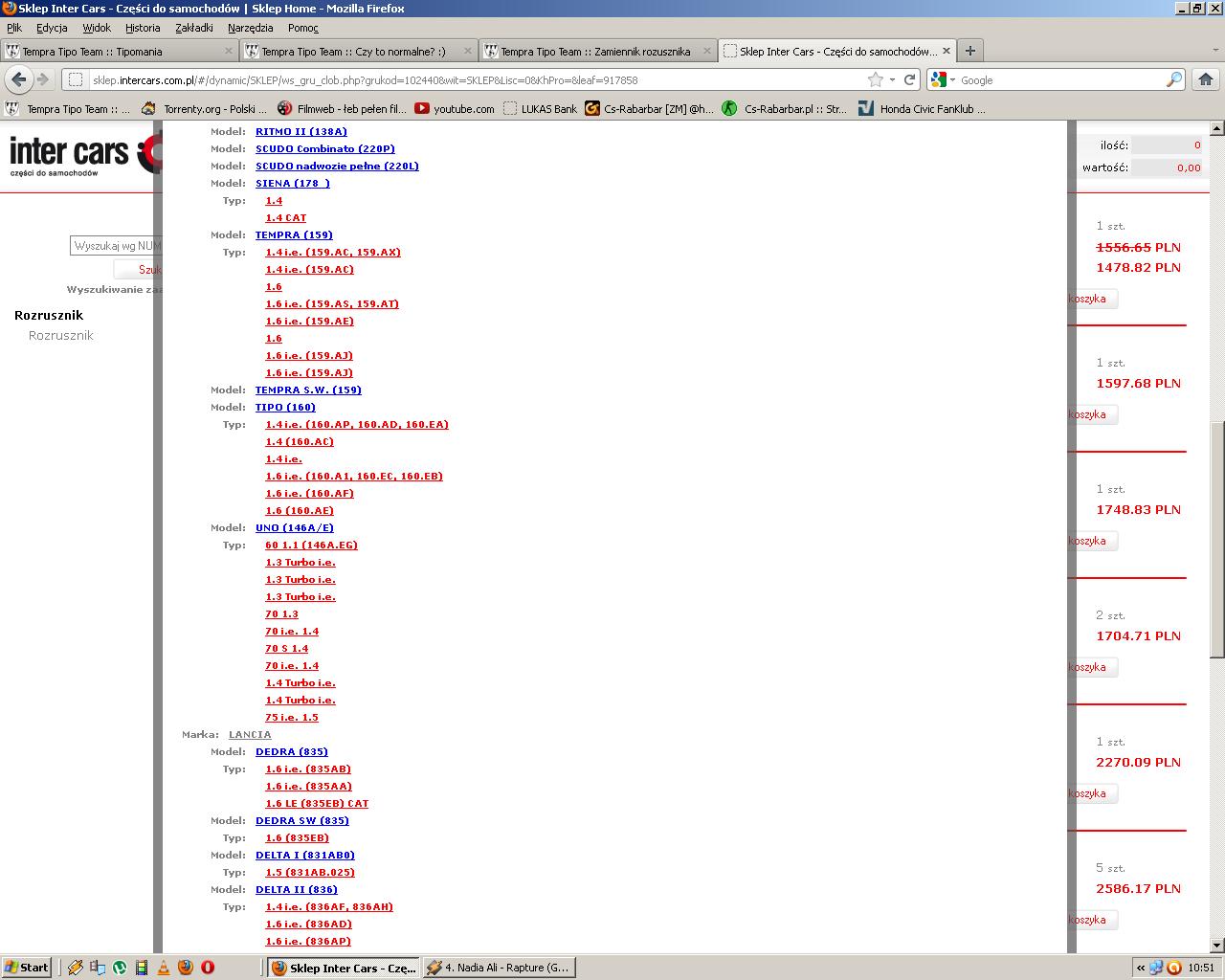The image size is (1225, 980).
Task: Open the Tempra Tipo Team bookmark
Action: point(69,109)
